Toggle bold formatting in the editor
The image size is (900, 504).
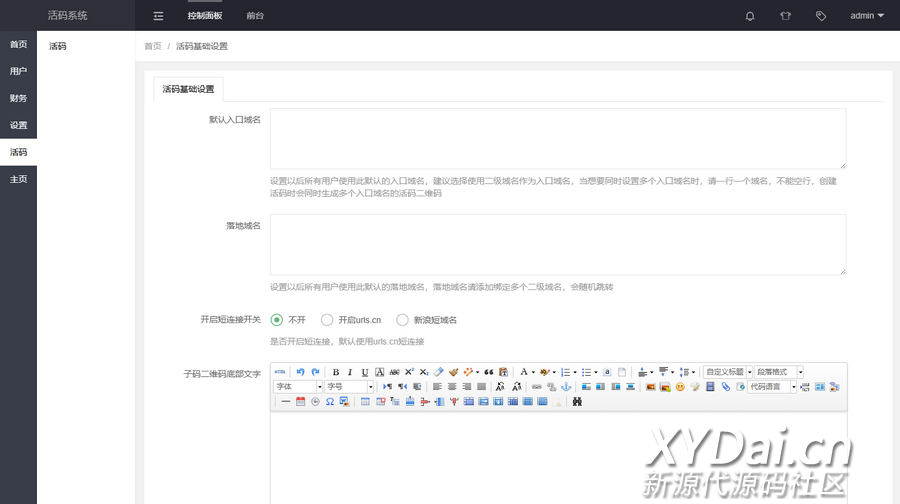point(336,372)
